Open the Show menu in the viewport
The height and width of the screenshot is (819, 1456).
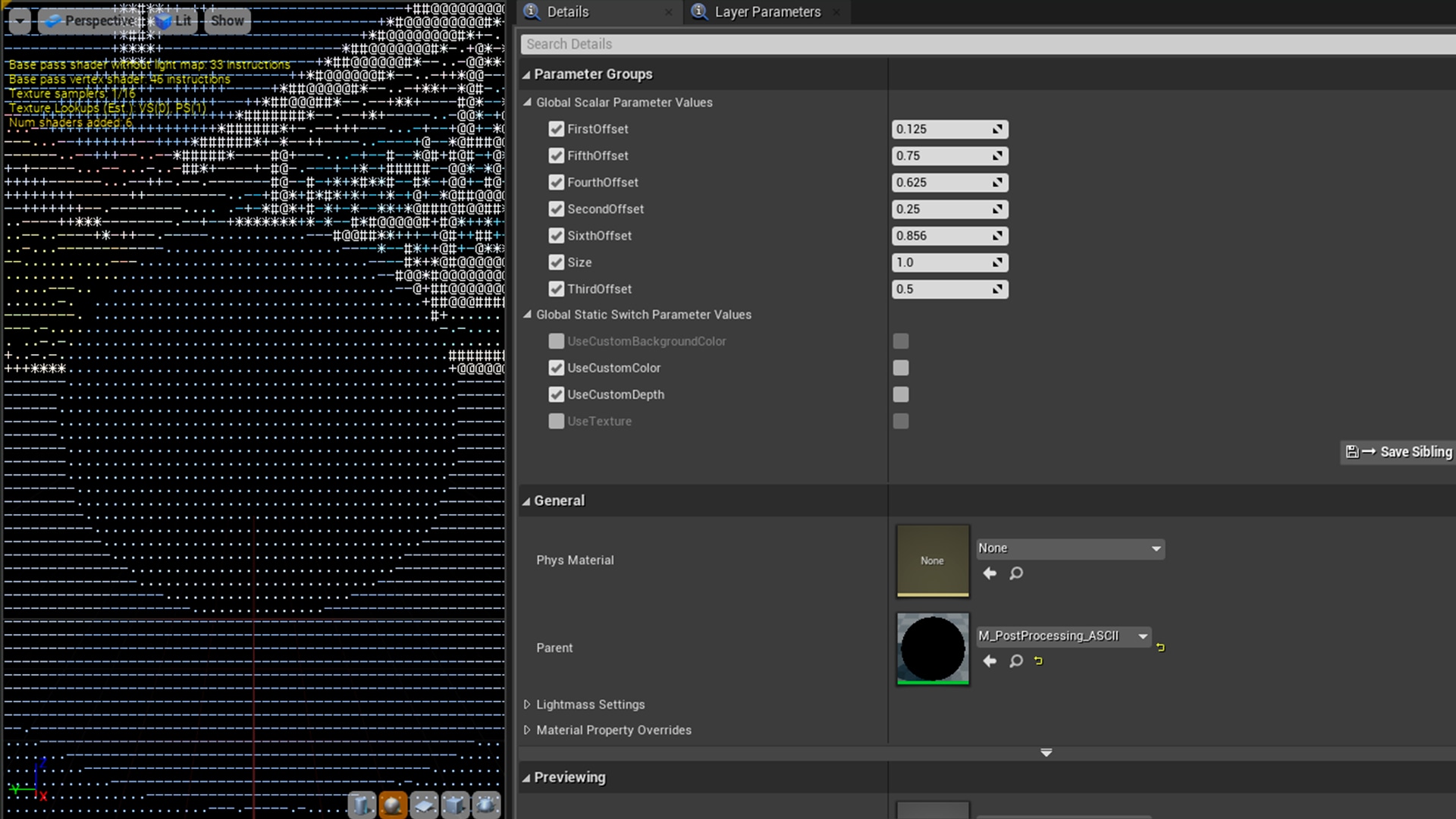coord(227,20)
